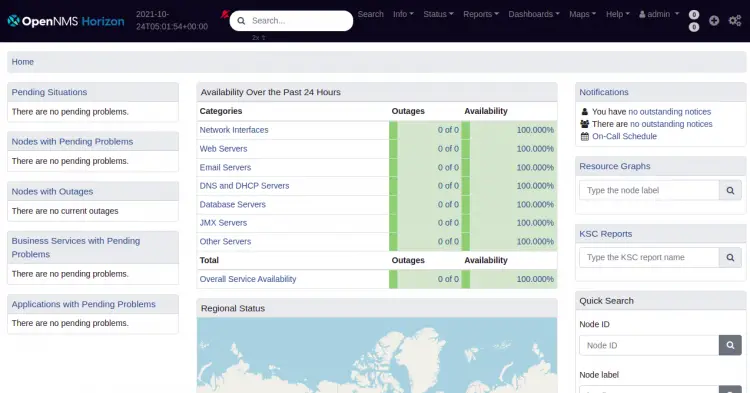Open Web Servers category
The image size is (750, 393).
[x=223, y=149]
